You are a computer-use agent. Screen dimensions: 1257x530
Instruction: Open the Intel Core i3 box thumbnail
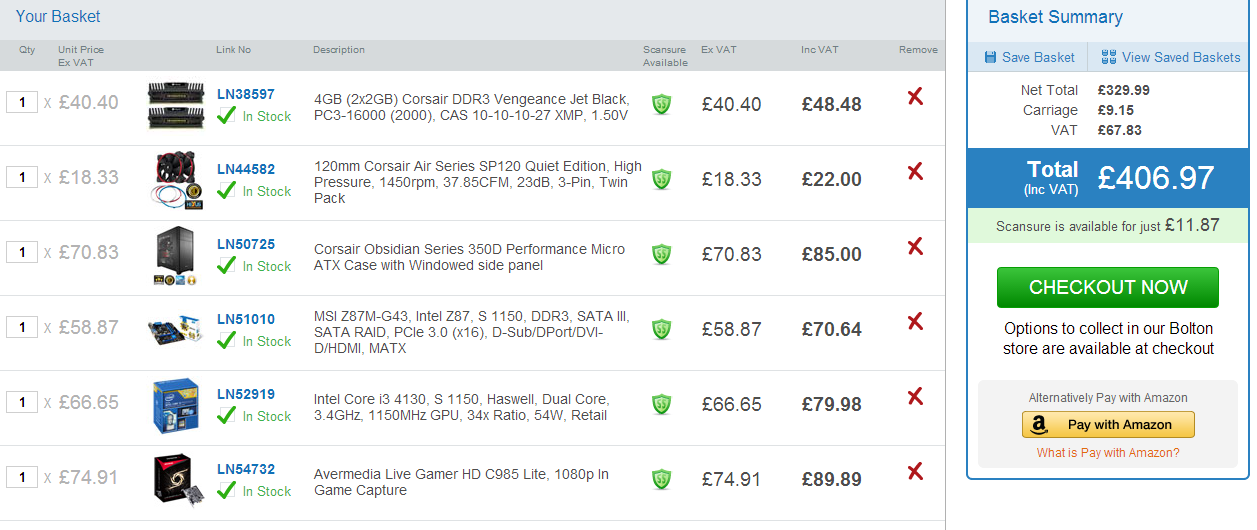(x=176, y=406)
